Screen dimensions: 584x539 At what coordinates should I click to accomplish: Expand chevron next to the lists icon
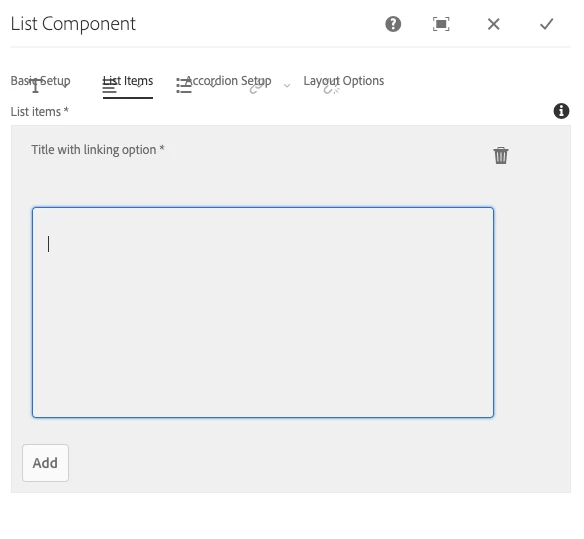point(213,86)
